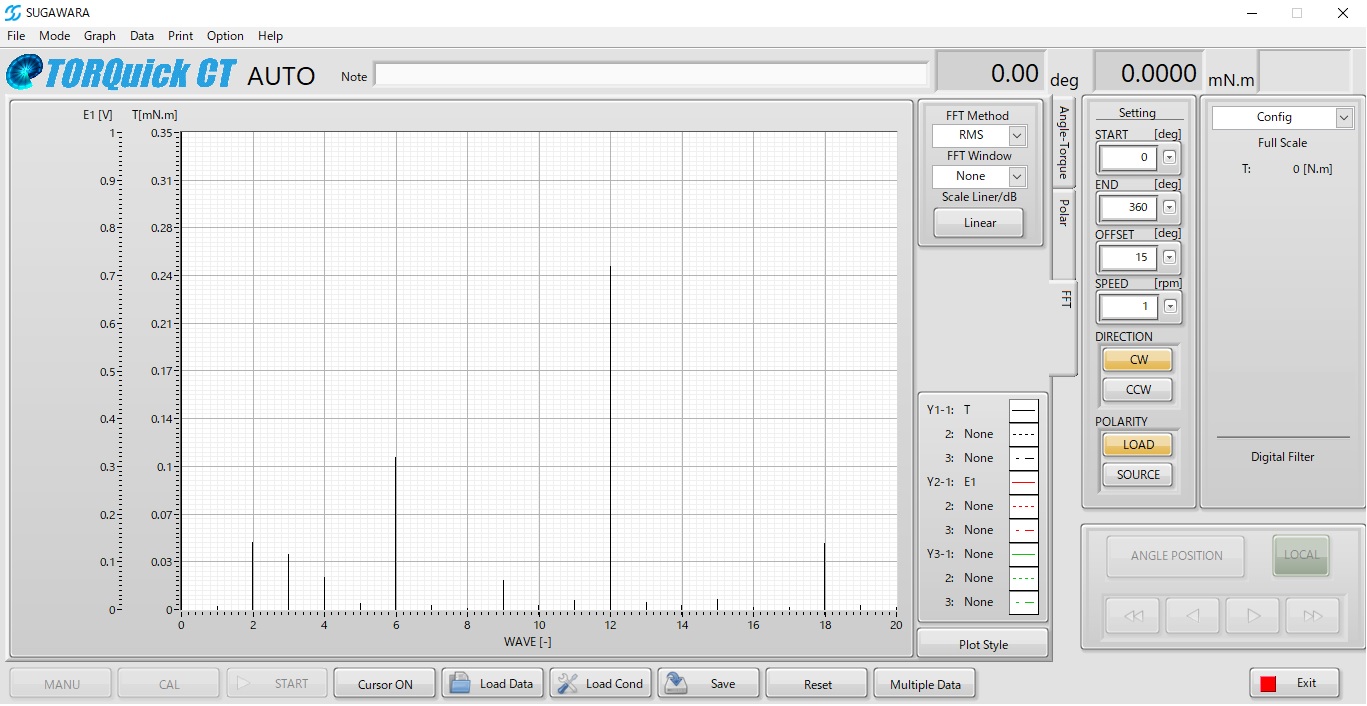The width and height of the screenshot is (1367, 706).
Task: Click the CAL button
Action: 169,684
